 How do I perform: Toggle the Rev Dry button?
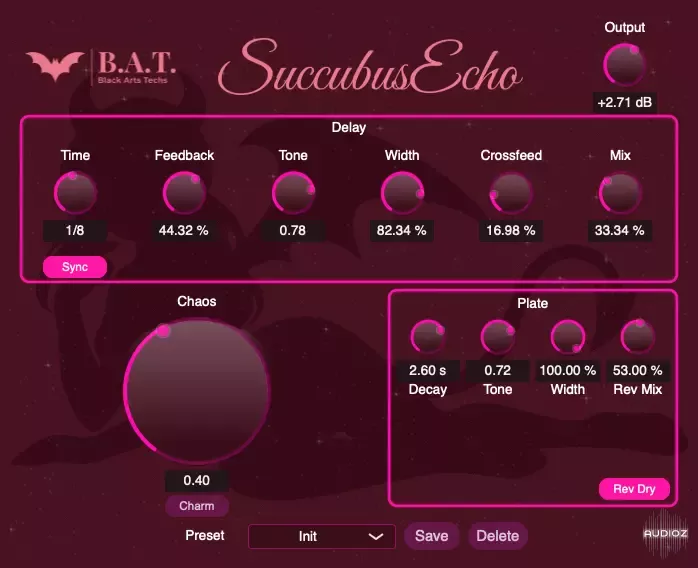(634, 489)
